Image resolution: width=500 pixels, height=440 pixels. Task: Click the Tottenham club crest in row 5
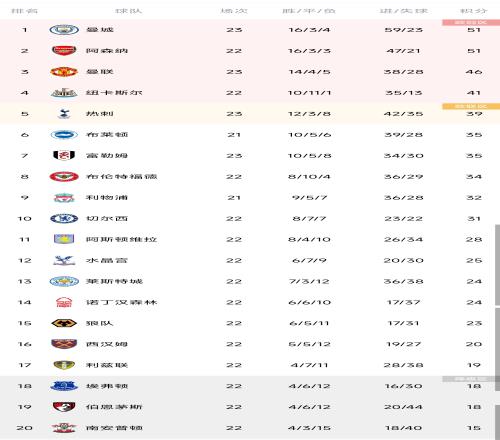point(64,114)
